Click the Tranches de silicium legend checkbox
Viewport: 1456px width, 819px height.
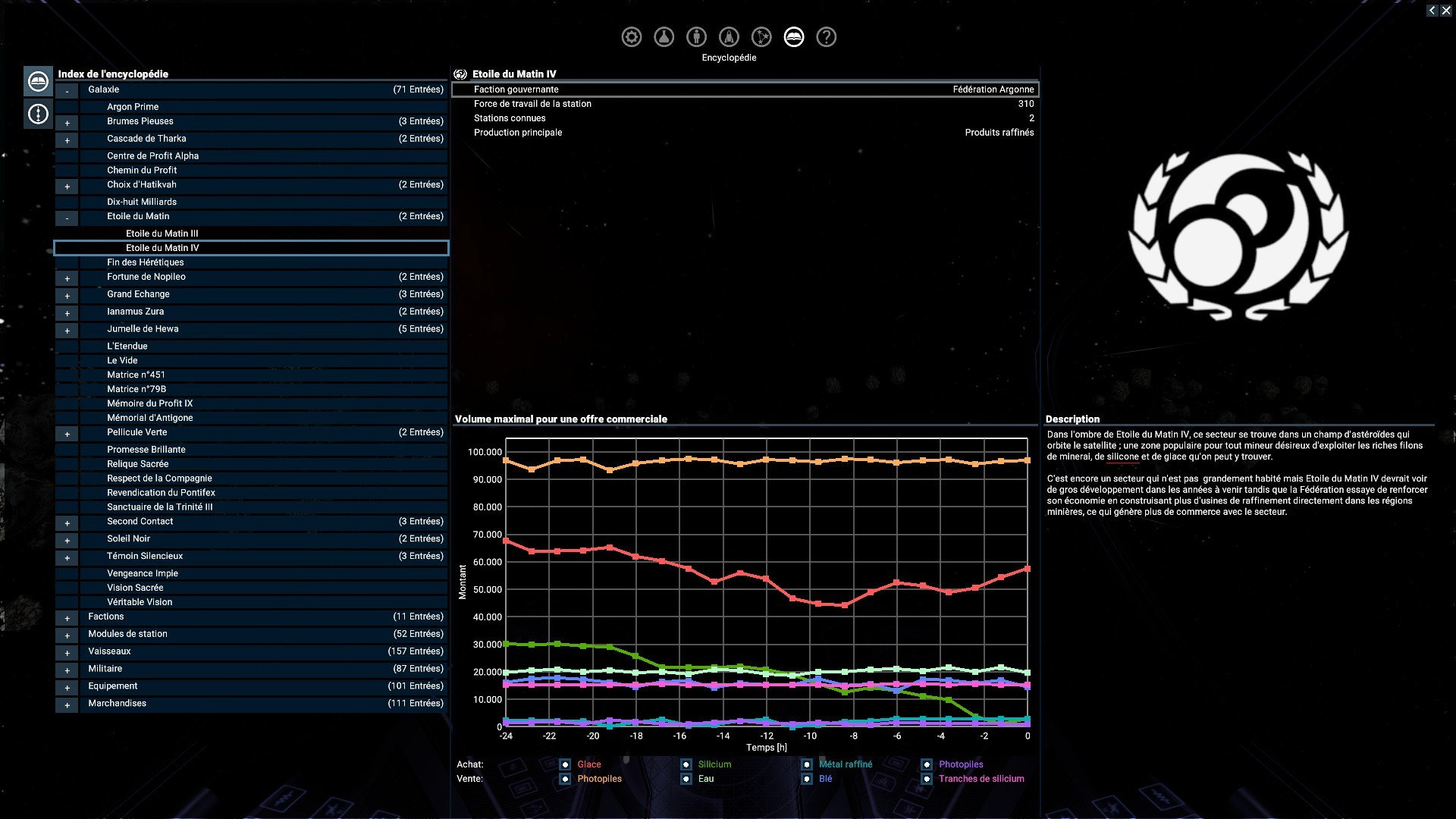pos(926,779)
